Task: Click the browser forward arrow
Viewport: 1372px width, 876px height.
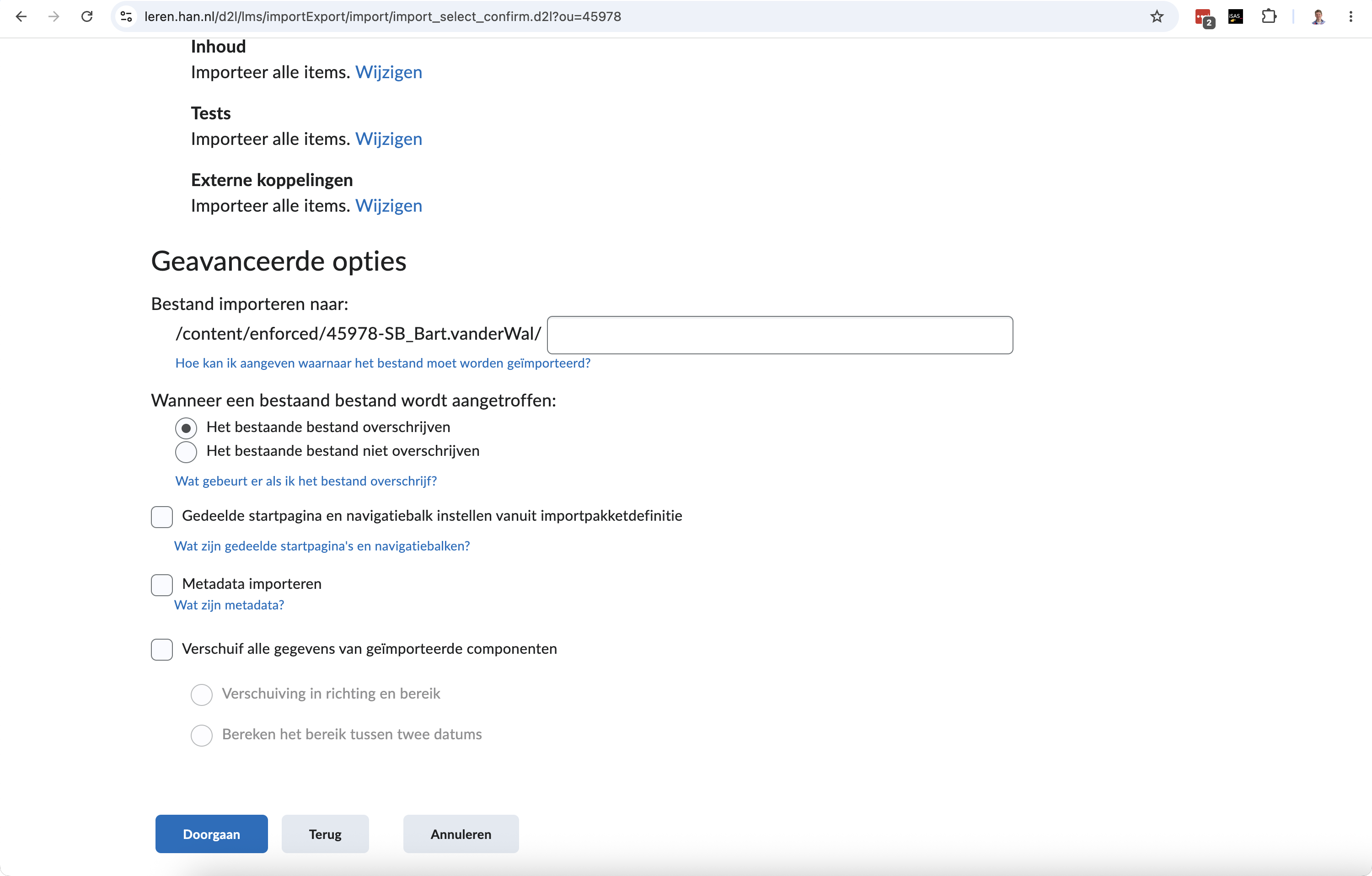Action: point(54,16)
